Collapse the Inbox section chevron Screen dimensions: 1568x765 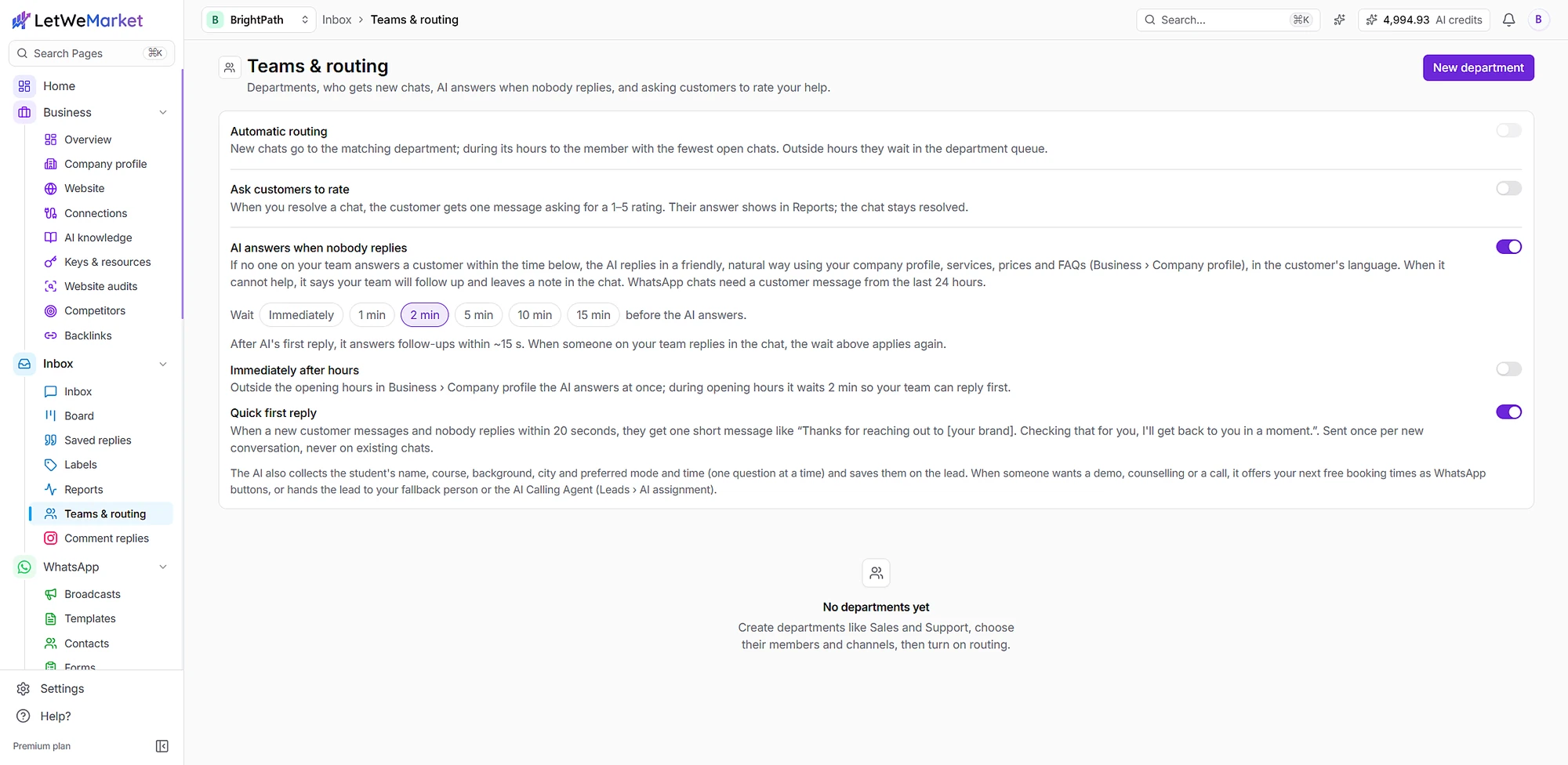coord(163,364)
